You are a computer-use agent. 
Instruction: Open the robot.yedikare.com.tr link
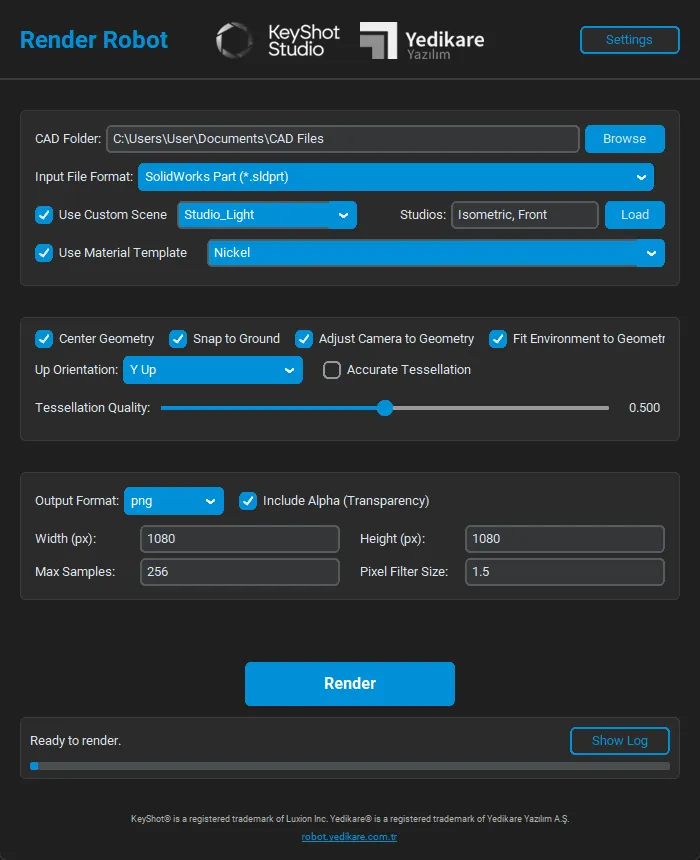(x=349, y=837)
